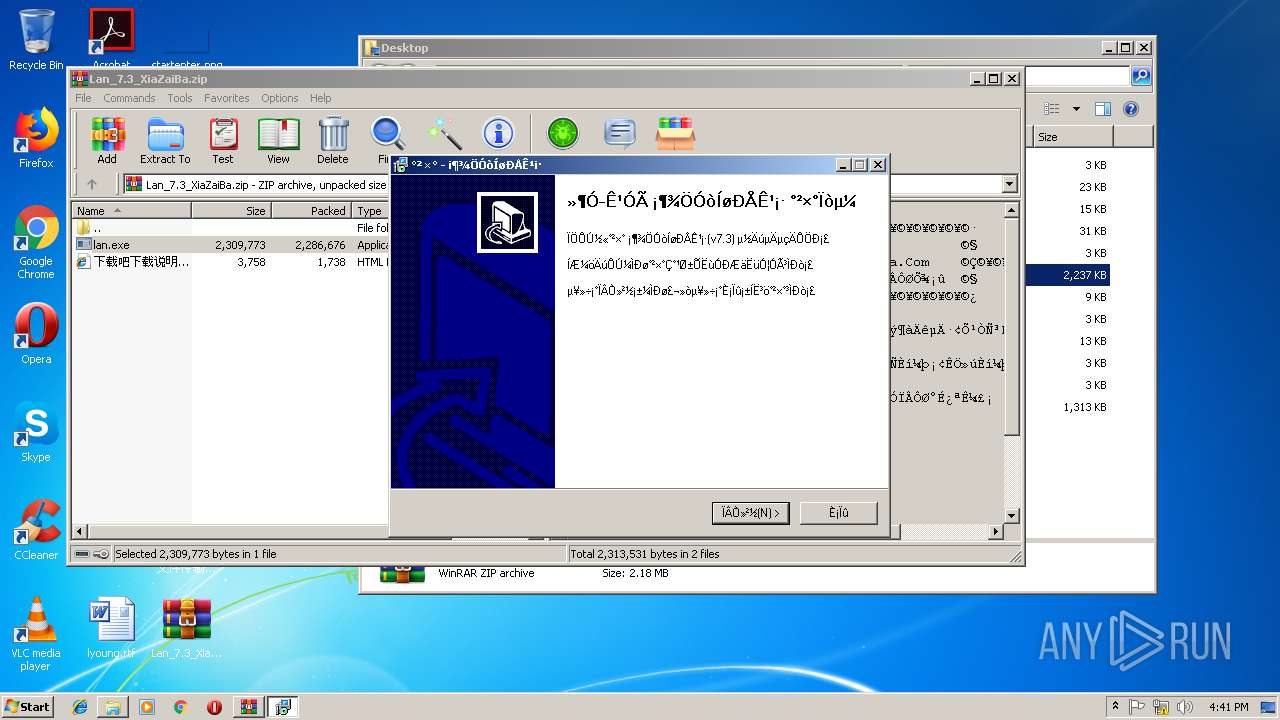Click Internet Explorer taskbar icon
This screenshot has width=1280, height=720.
point(80,707)
